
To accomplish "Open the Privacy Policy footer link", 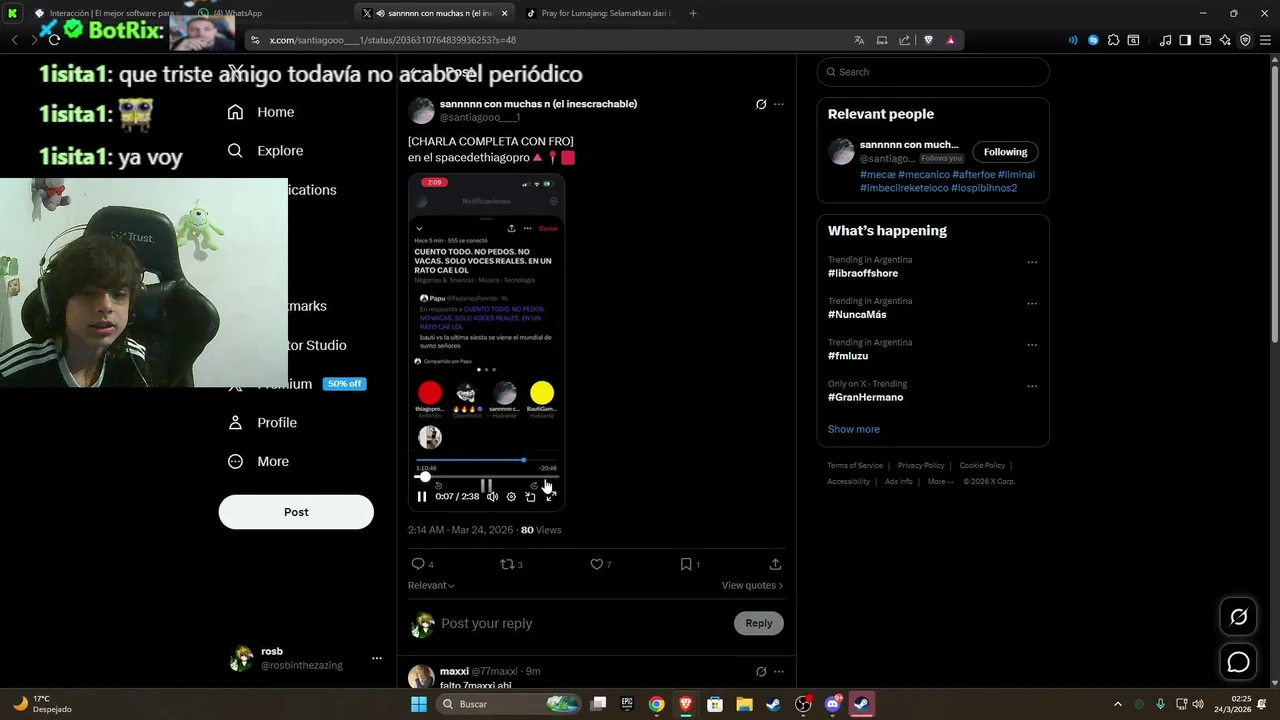I will 921,465.
